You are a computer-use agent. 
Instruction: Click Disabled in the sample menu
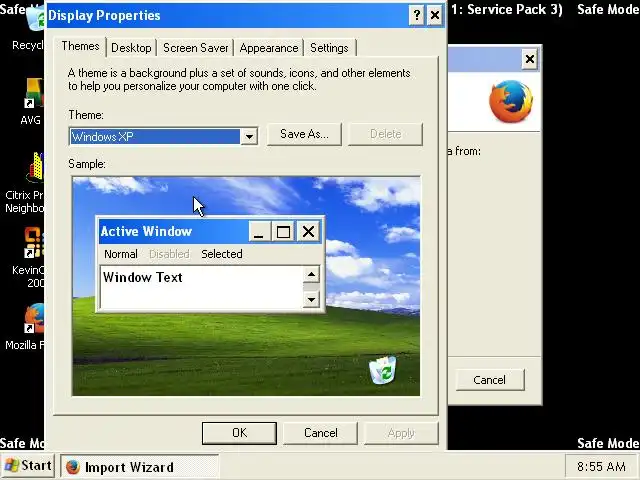[169, 254]
